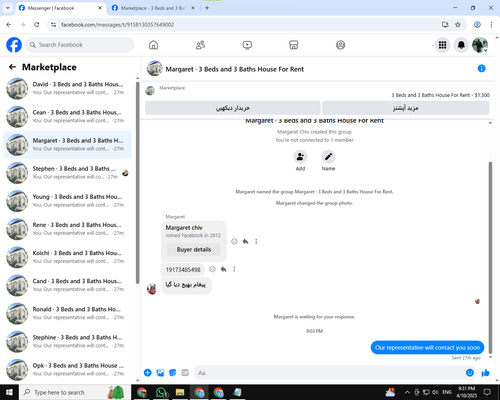Switch to Marketplace browser tab
Viewport: 500px width, 400px height.
pos(153,8)
